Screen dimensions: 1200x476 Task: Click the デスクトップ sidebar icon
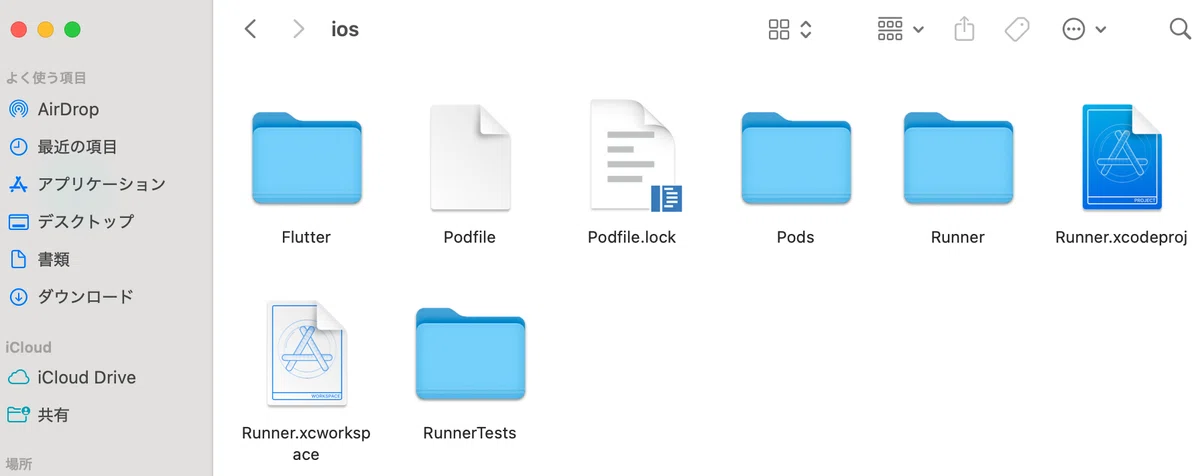[18, 221]
